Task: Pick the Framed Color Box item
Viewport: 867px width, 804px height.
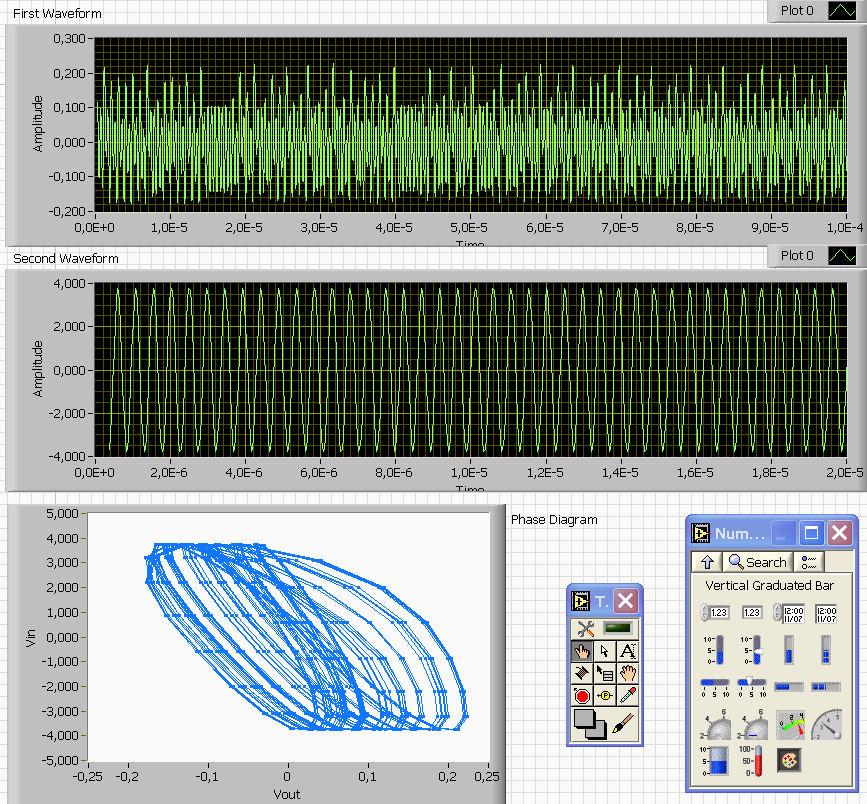Action: pos(789,761)
